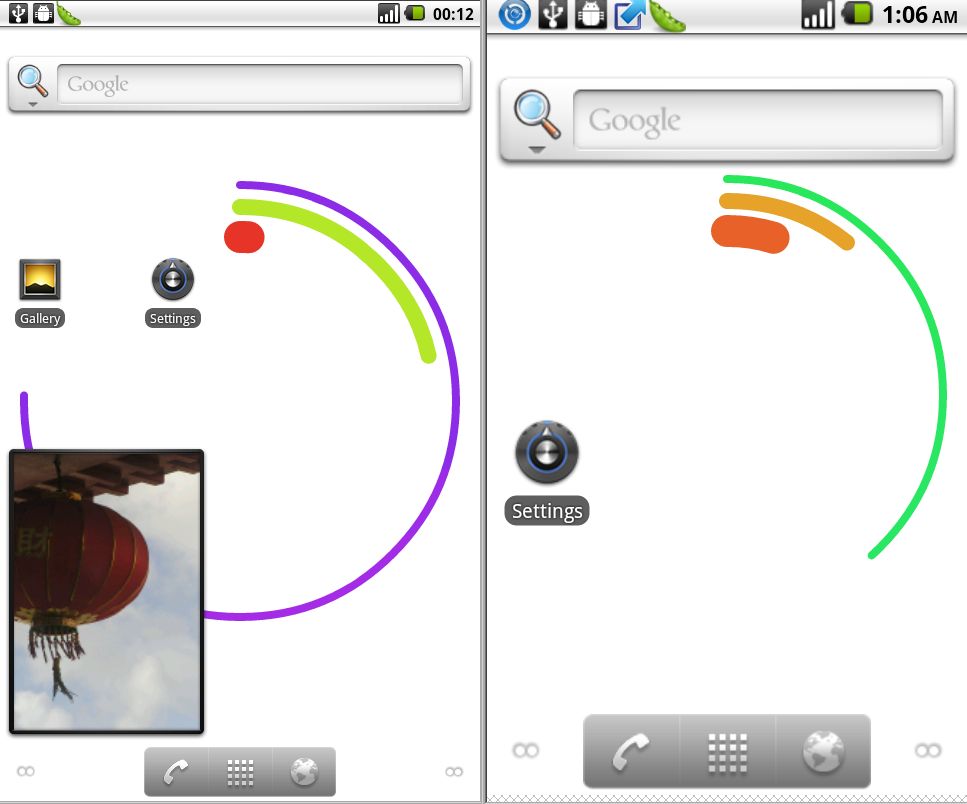The width and height of the screenshot is (967, 804).
Task: Tap magnifier search icon on right phone
Action: point(537,114)
